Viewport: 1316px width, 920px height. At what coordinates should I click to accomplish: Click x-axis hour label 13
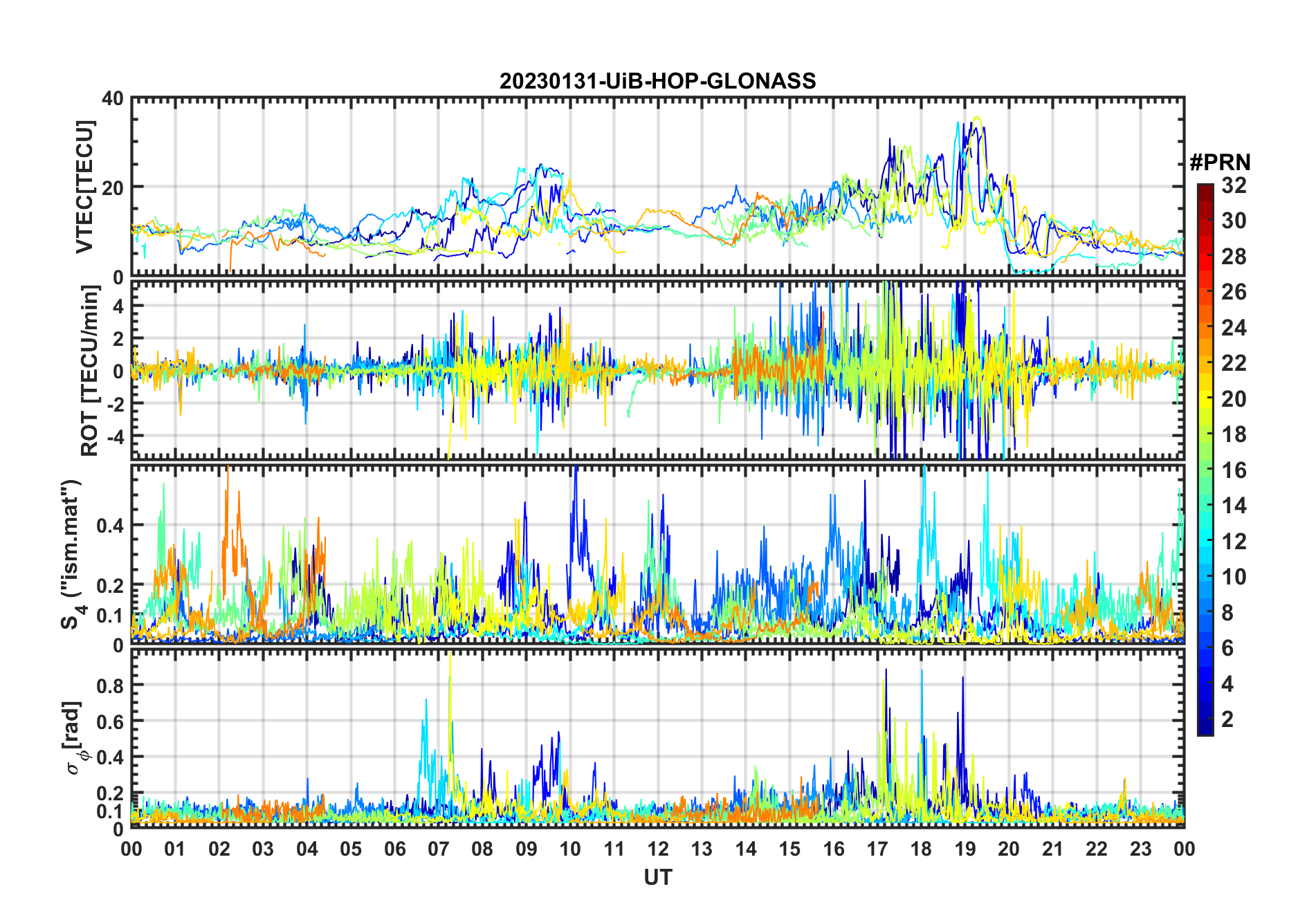pyautogui.click(x=702, y=849)
